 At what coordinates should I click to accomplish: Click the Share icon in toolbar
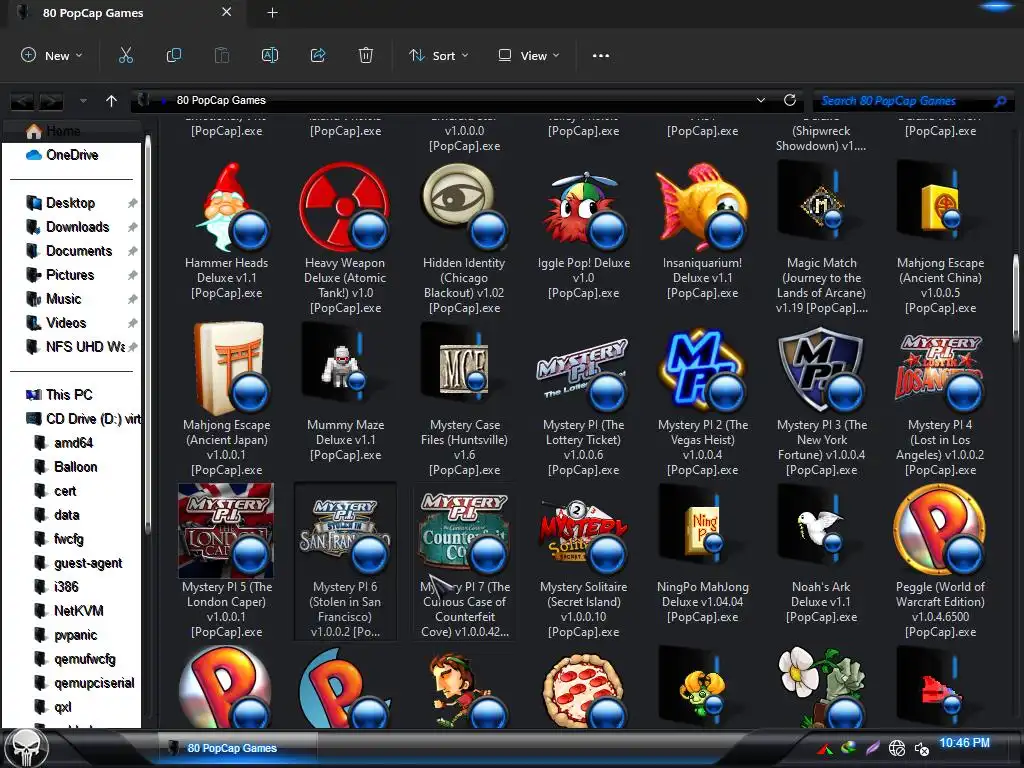[318, 56]
